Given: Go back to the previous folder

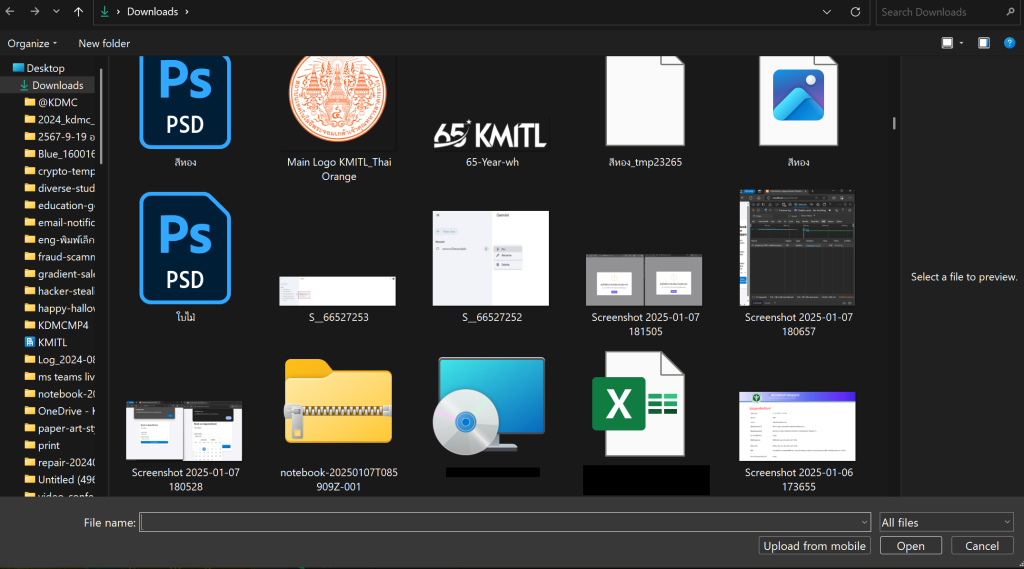Looking at the screenshot, I should (11, 12).
